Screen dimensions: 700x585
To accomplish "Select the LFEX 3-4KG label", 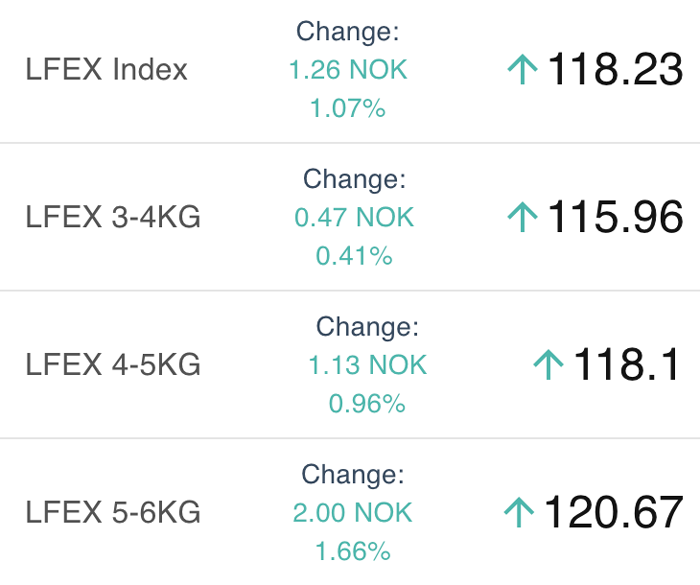I will (x=113, y=217).
